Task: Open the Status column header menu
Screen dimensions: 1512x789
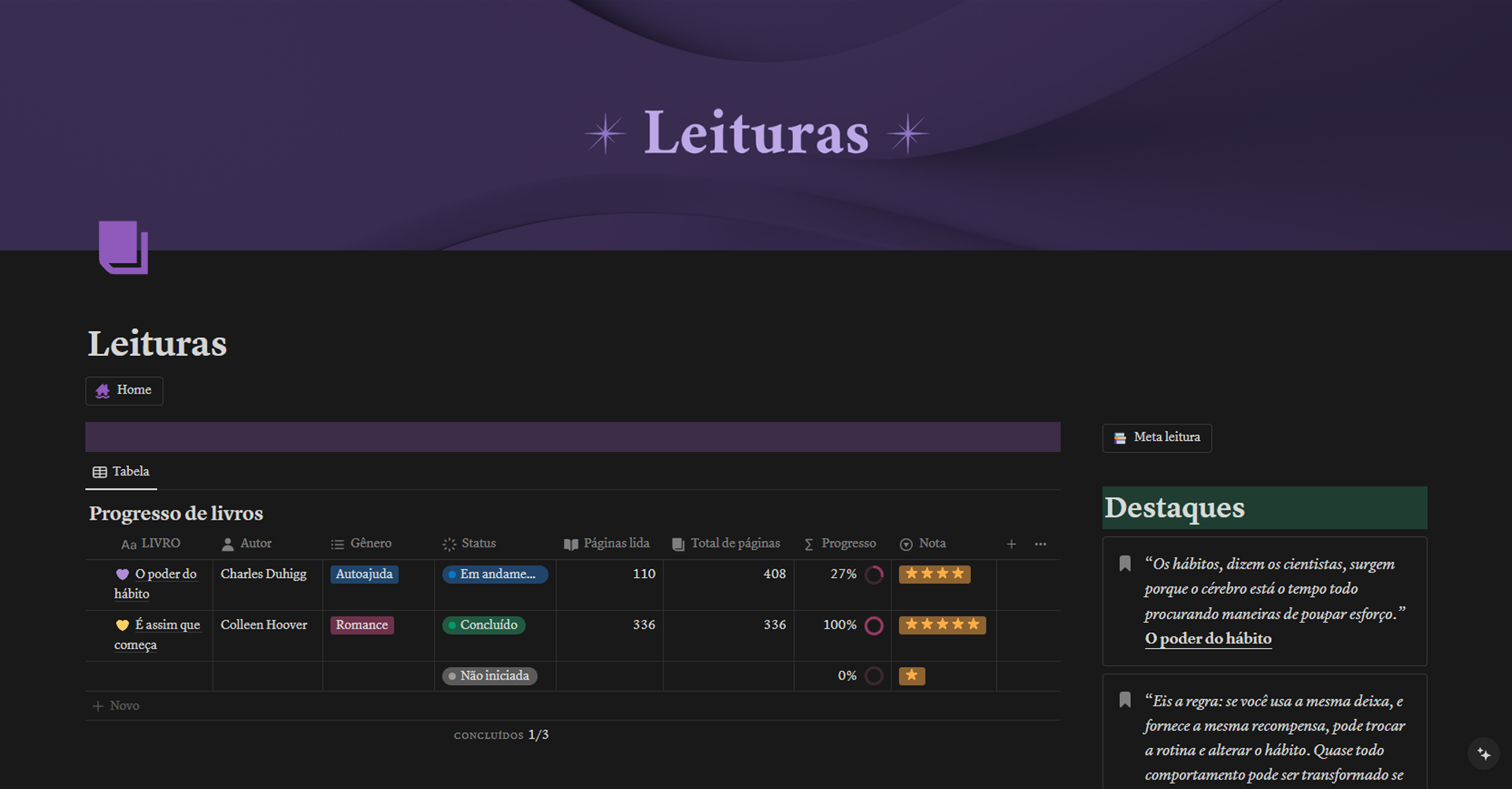Action: coord(469,543)
